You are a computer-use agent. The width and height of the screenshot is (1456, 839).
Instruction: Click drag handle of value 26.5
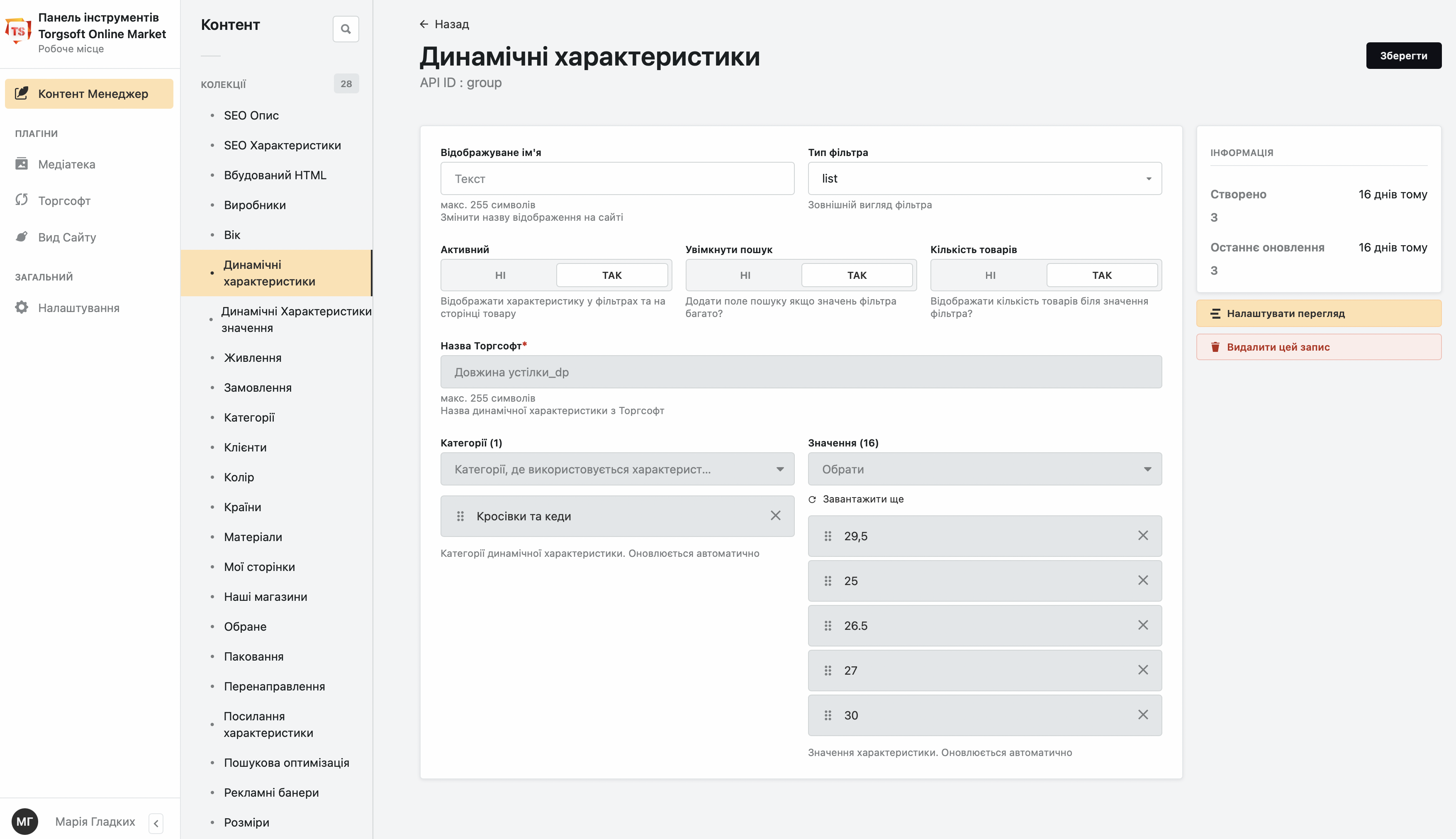pos(828,626)
